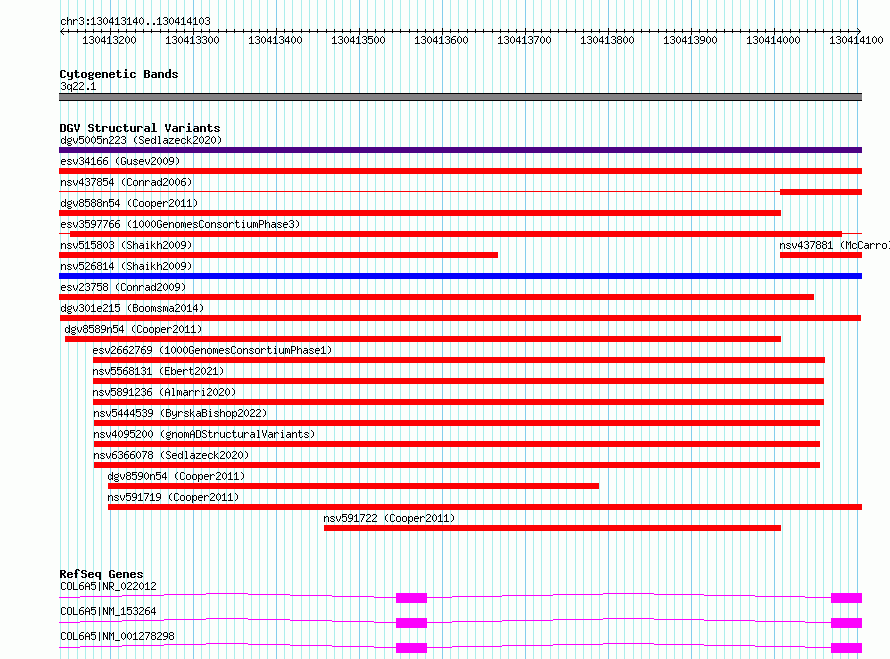Click esv3597766 (1000GenomesConsortiumPhase3) label
Image resolution: width=890 pixels, height=659 pixels.
180,224
